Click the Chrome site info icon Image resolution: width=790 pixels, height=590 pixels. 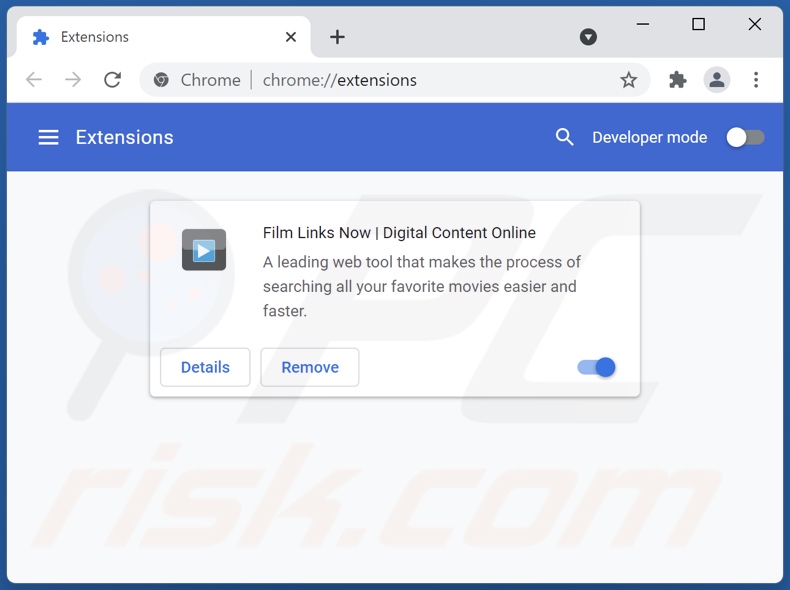point(161,80)
